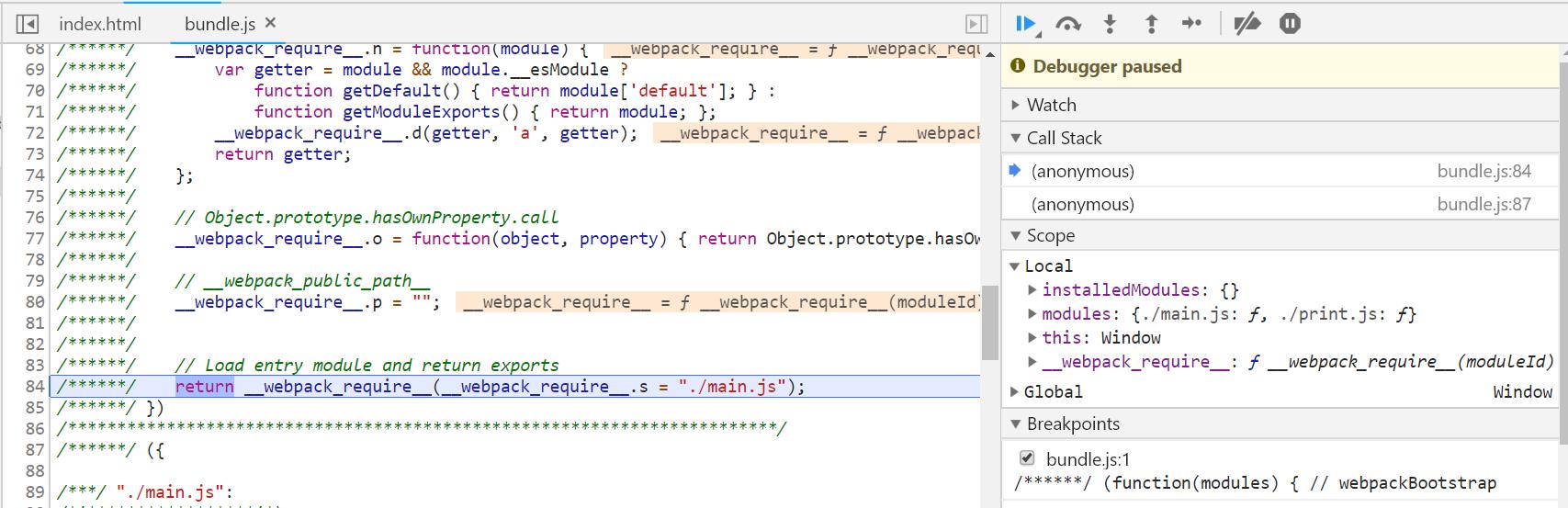Close the bundle.js tab

270,23
